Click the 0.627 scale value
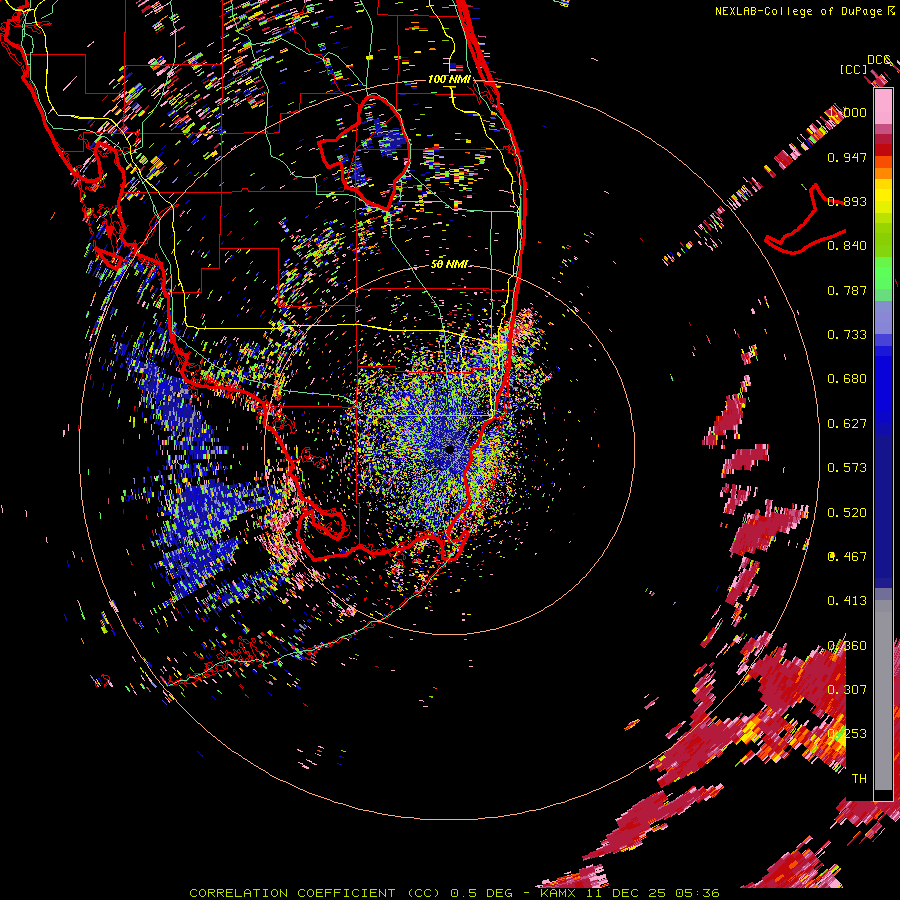This screenshot has height=900, width=900. click(847, 424)
